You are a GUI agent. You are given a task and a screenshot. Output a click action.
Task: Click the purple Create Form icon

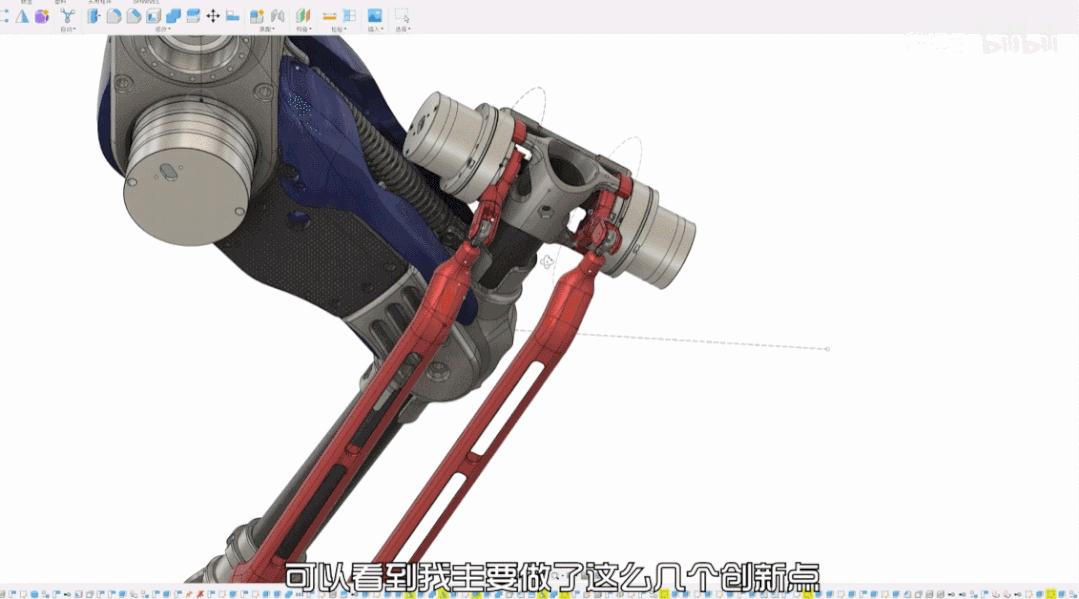pyautogui.click(x=41, y=16)
